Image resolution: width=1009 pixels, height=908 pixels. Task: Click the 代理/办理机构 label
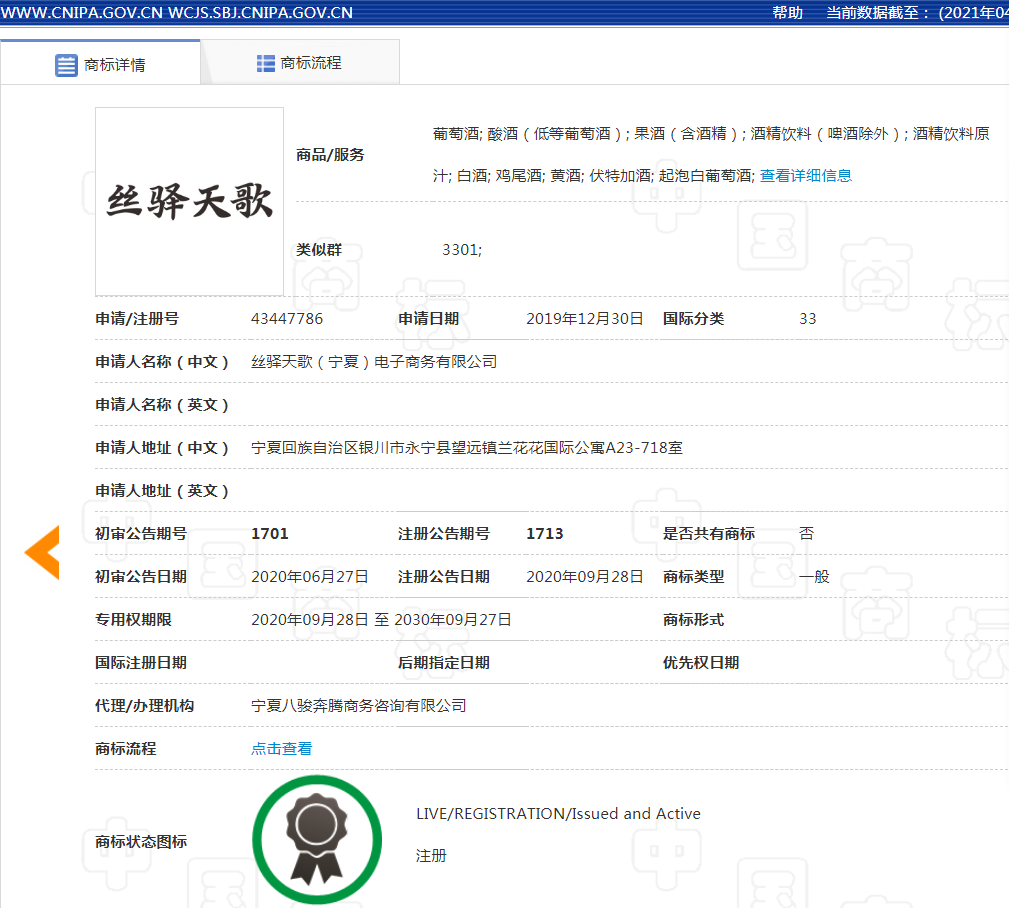coord(145,706)
